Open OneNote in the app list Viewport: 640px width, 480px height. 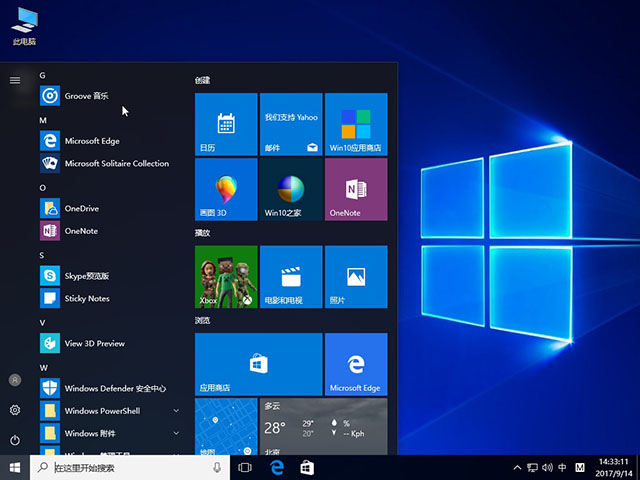coord(110,231)
